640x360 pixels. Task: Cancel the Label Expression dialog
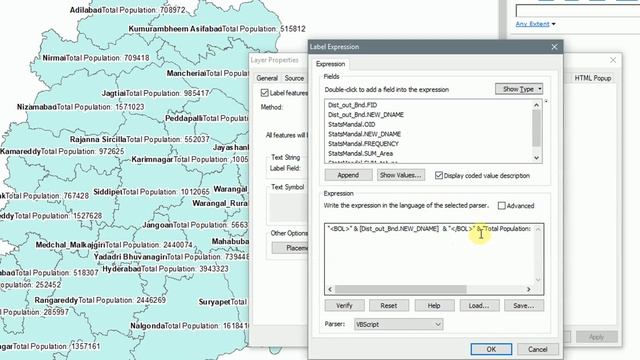(x=538, y=349)
